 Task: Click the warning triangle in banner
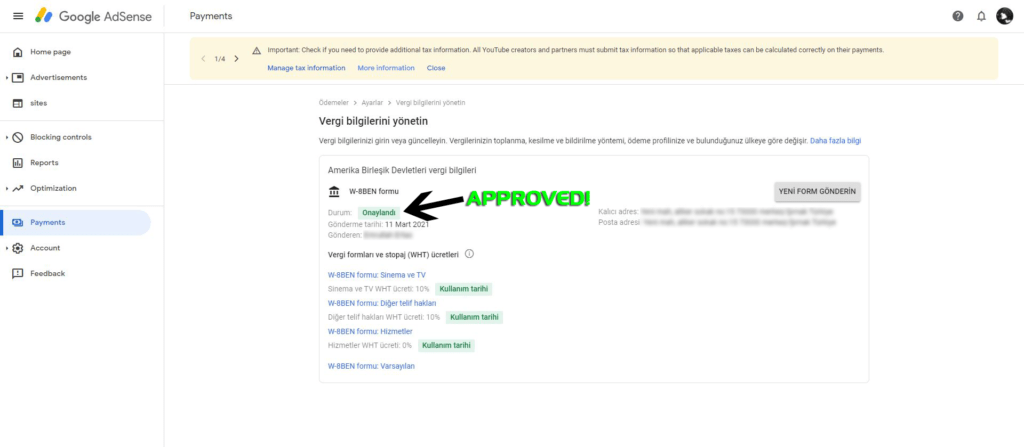[x=257, y=50]
